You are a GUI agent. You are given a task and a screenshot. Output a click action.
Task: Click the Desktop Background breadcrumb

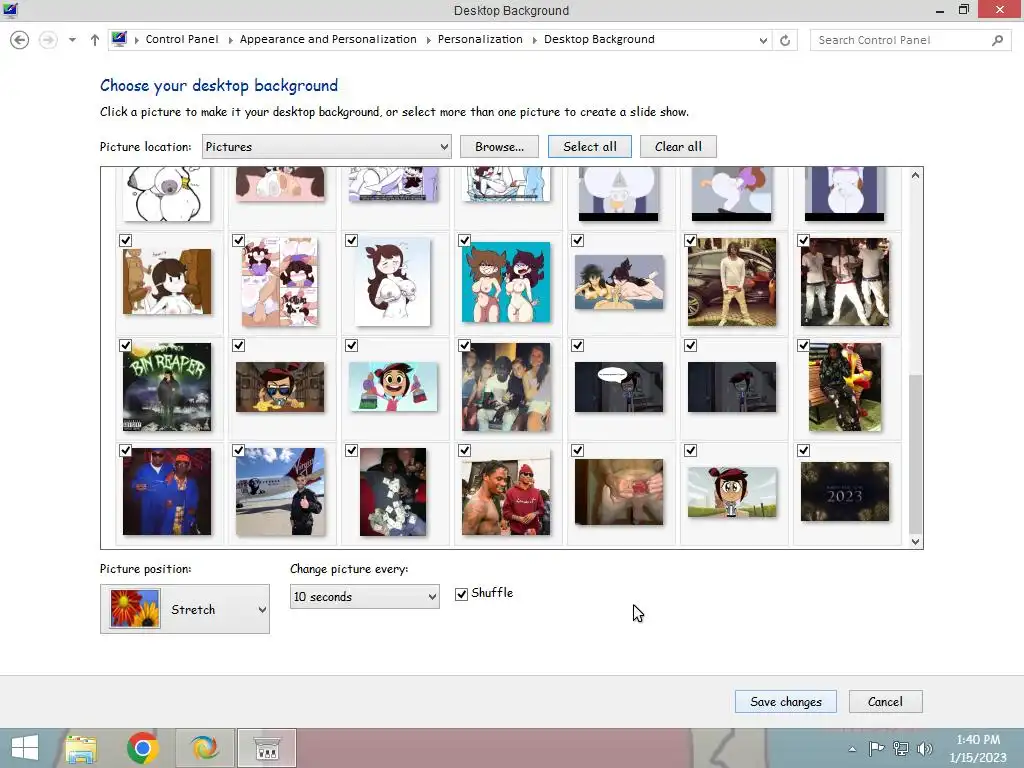[x=599, y=39]
